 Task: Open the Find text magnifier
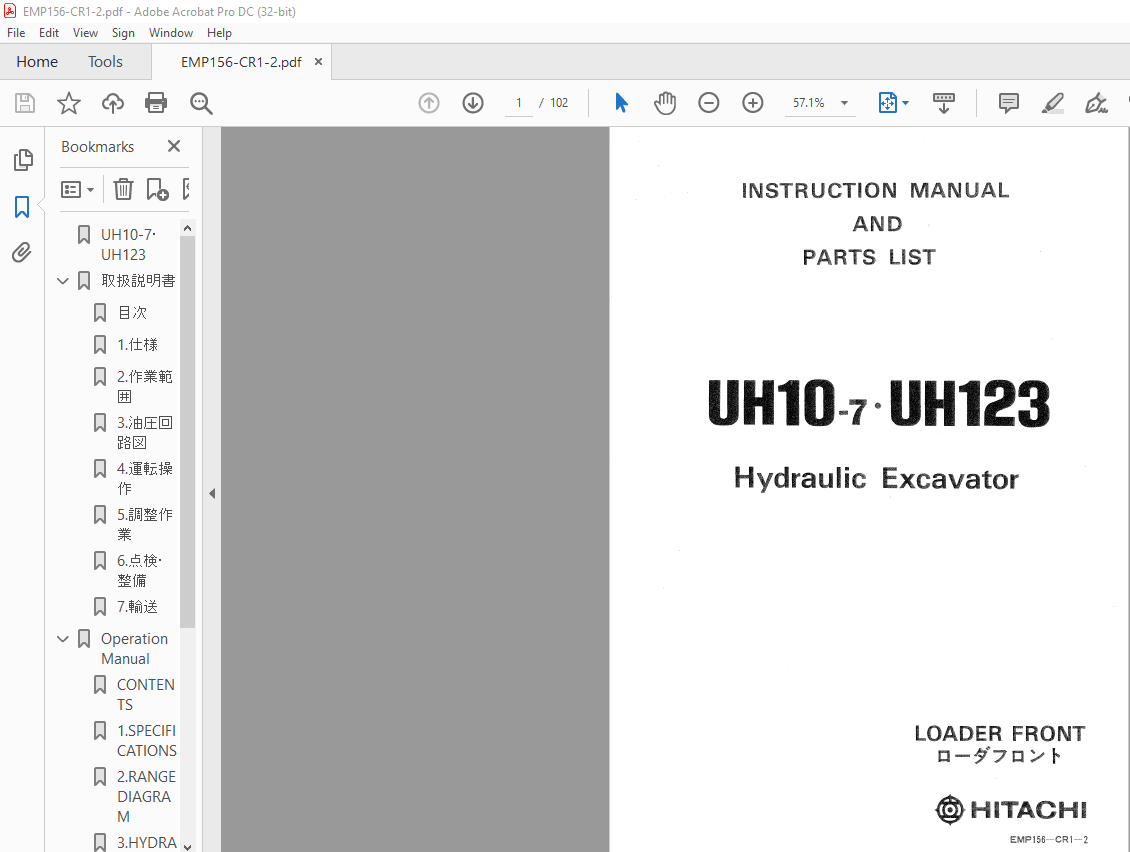(x=201, y=103)
